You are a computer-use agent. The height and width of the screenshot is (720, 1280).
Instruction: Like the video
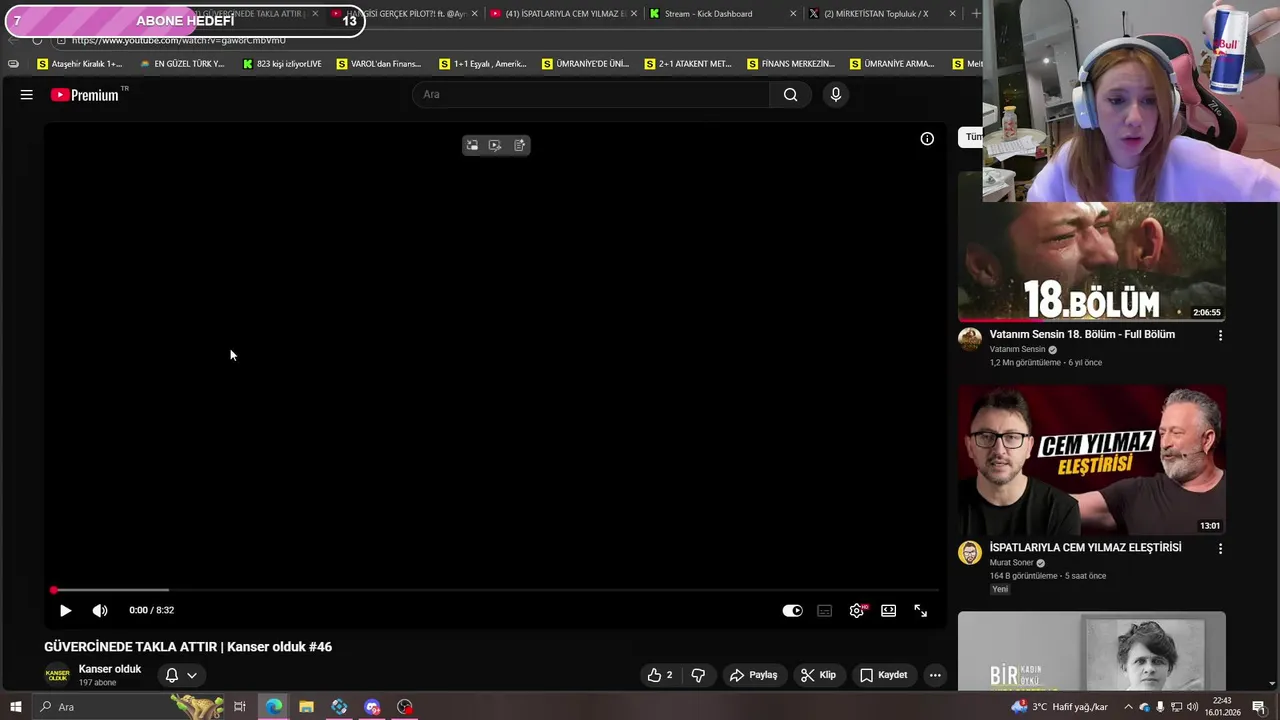click(x=660, y=675)
